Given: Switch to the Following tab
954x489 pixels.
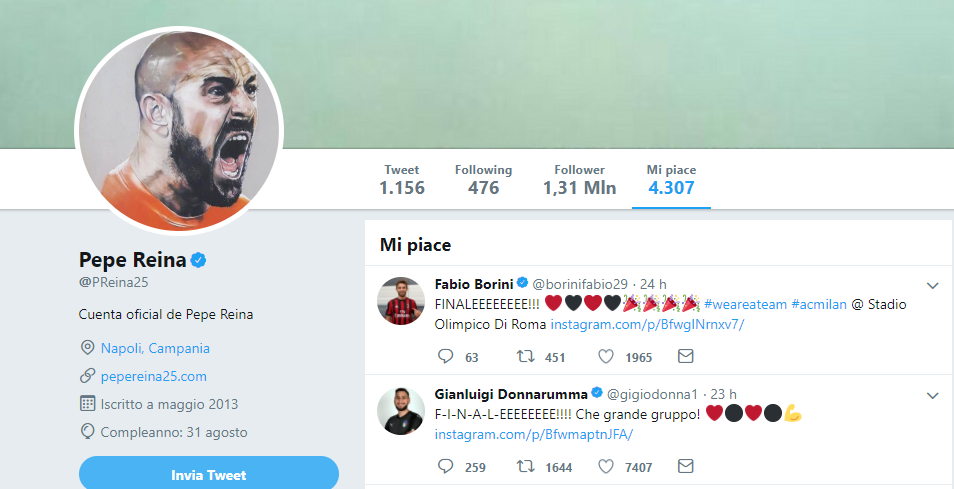Looking at the screenshot, I should point(483,179).
